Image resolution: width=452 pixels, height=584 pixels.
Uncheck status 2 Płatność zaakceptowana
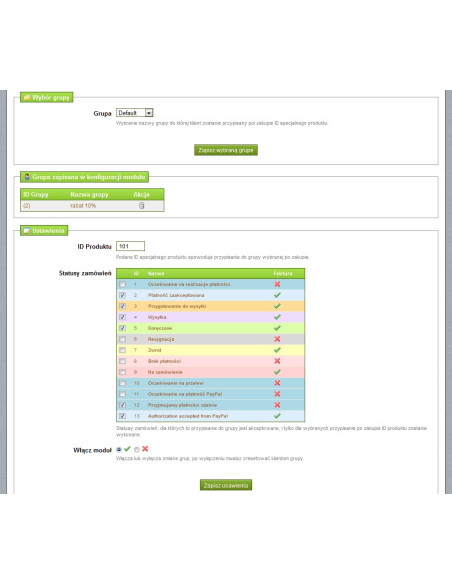pyautogui.click(x=122, y=295)
